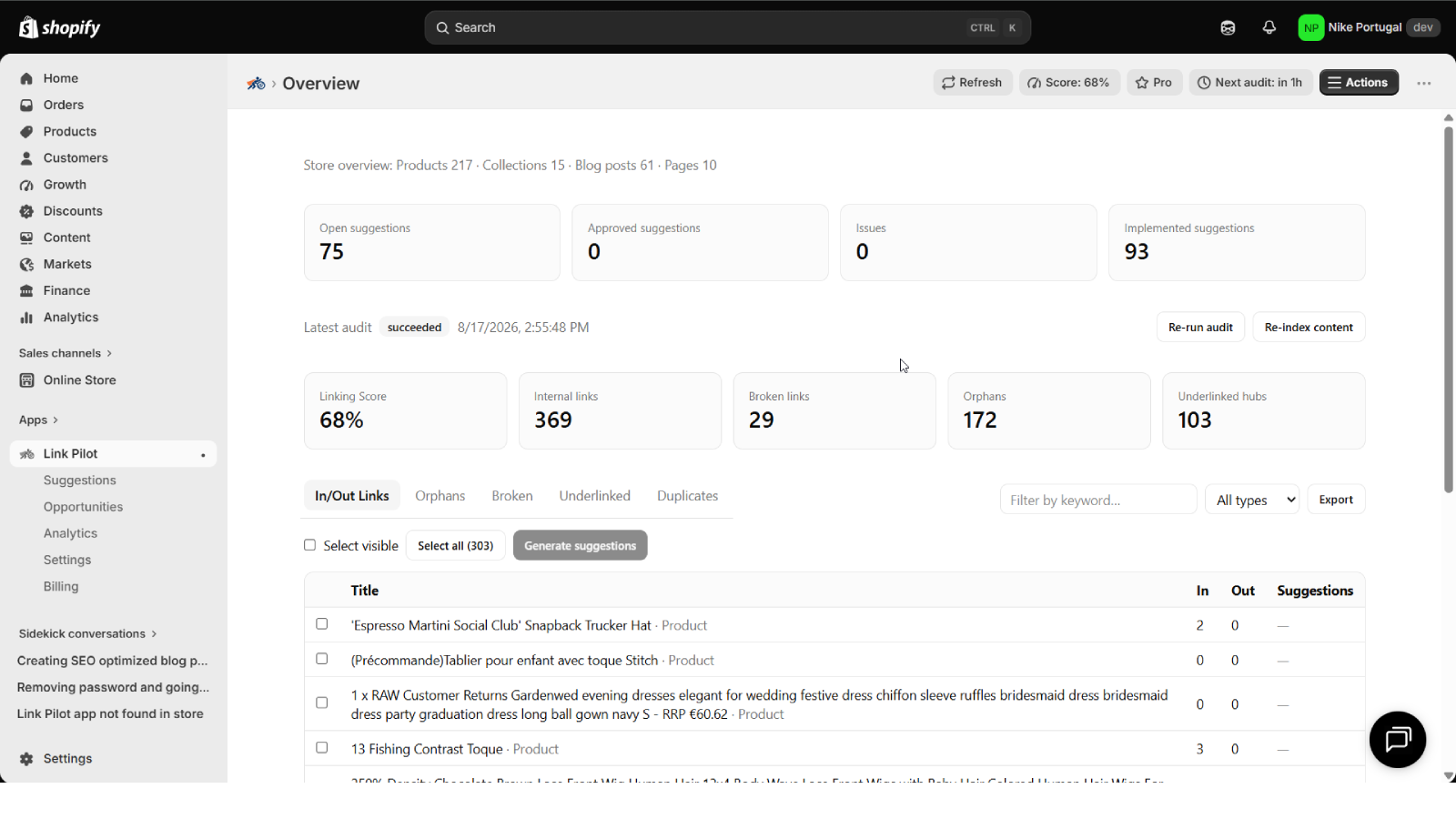Click Next audit: in 1h button
Image resolution: width=1456 pixels, height=819 pixels.
point(1250,83)
